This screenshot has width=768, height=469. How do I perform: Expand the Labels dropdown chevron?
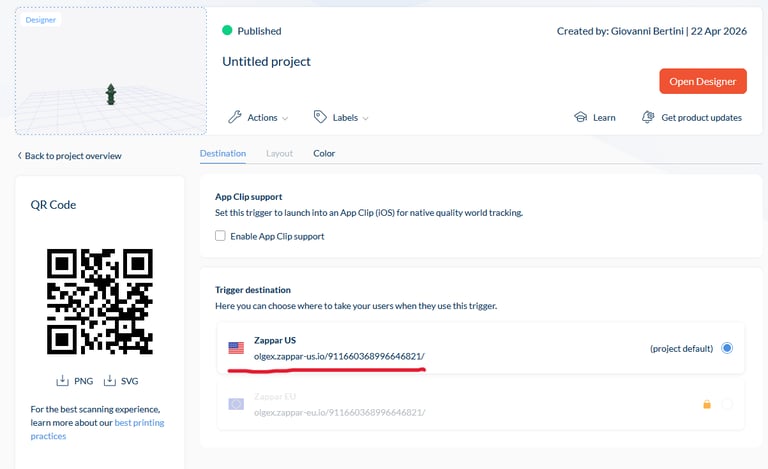click(365, 118)
